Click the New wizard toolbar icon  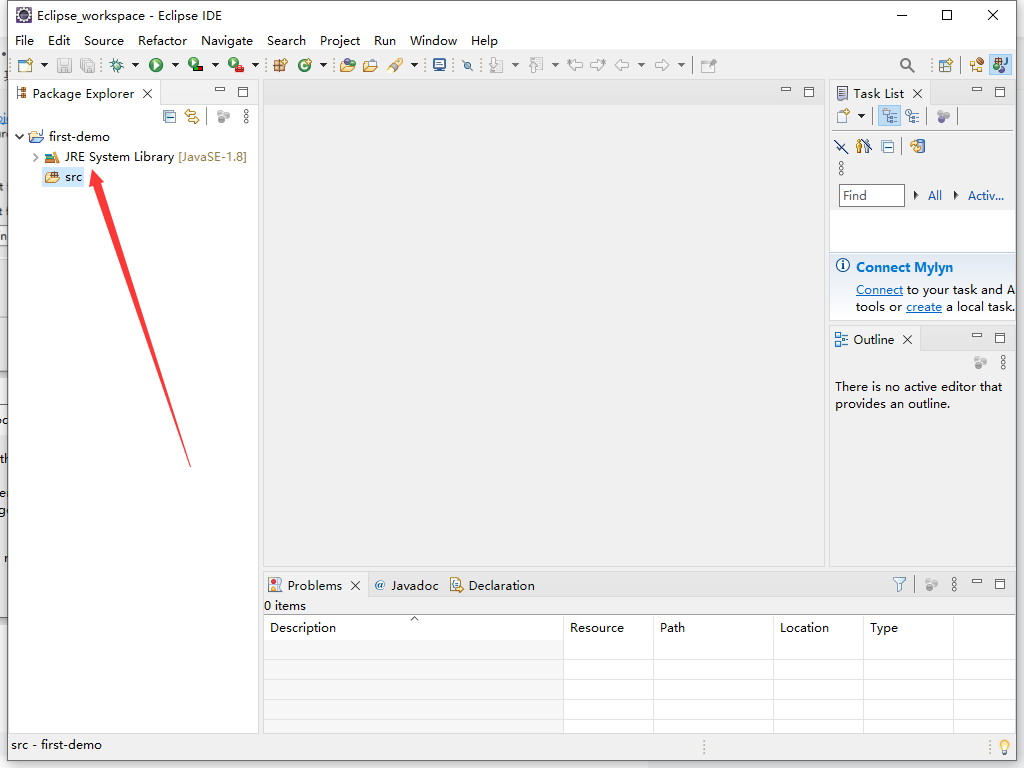pyautogui.click(x=25, y=65)
